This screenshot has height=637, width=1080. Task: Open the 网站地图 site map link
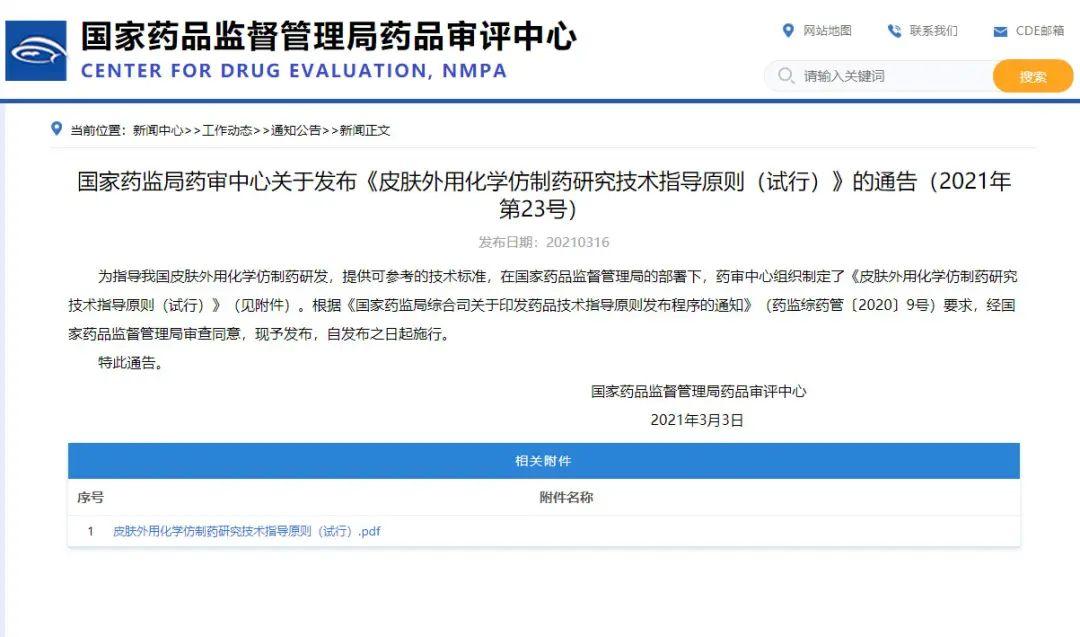point(827,31)
